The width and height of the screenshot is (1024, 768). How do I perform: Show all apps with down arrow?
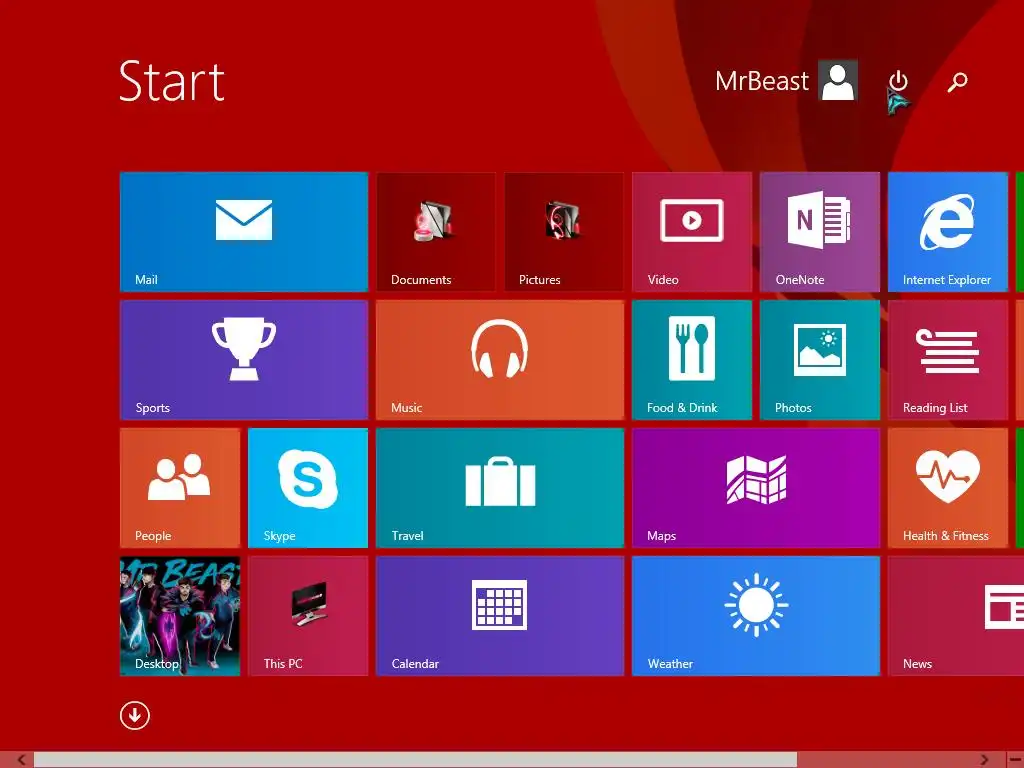pos(135,716)
